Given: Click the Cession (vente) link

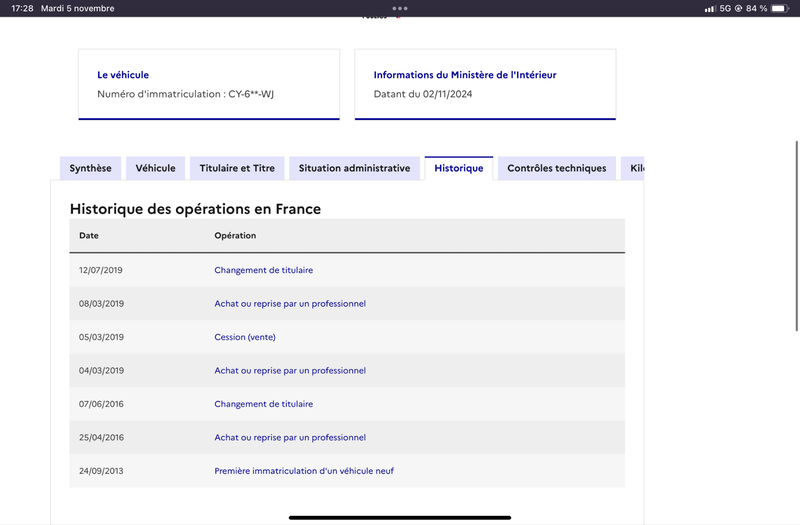Looking at the screenshot, I should (245, 337).
